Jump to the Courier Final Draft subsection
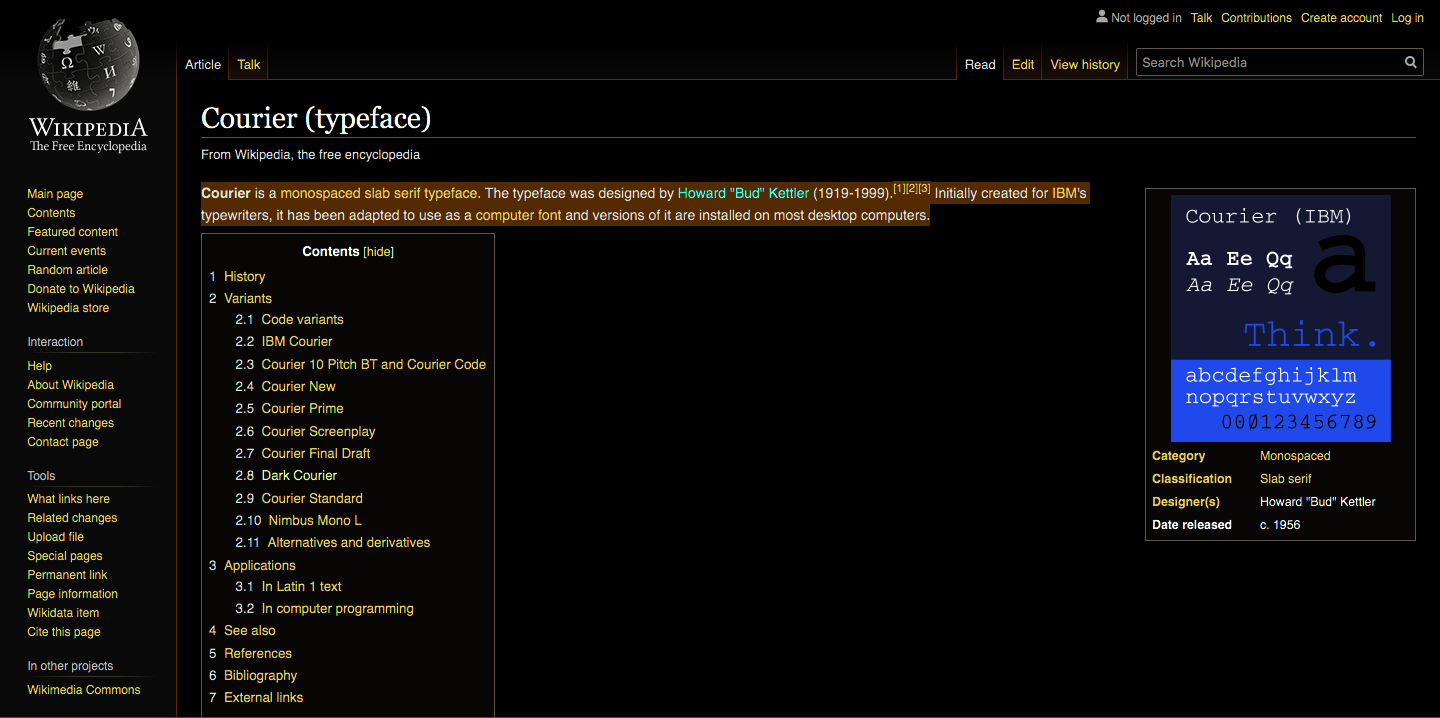 [x=316, y=453]
